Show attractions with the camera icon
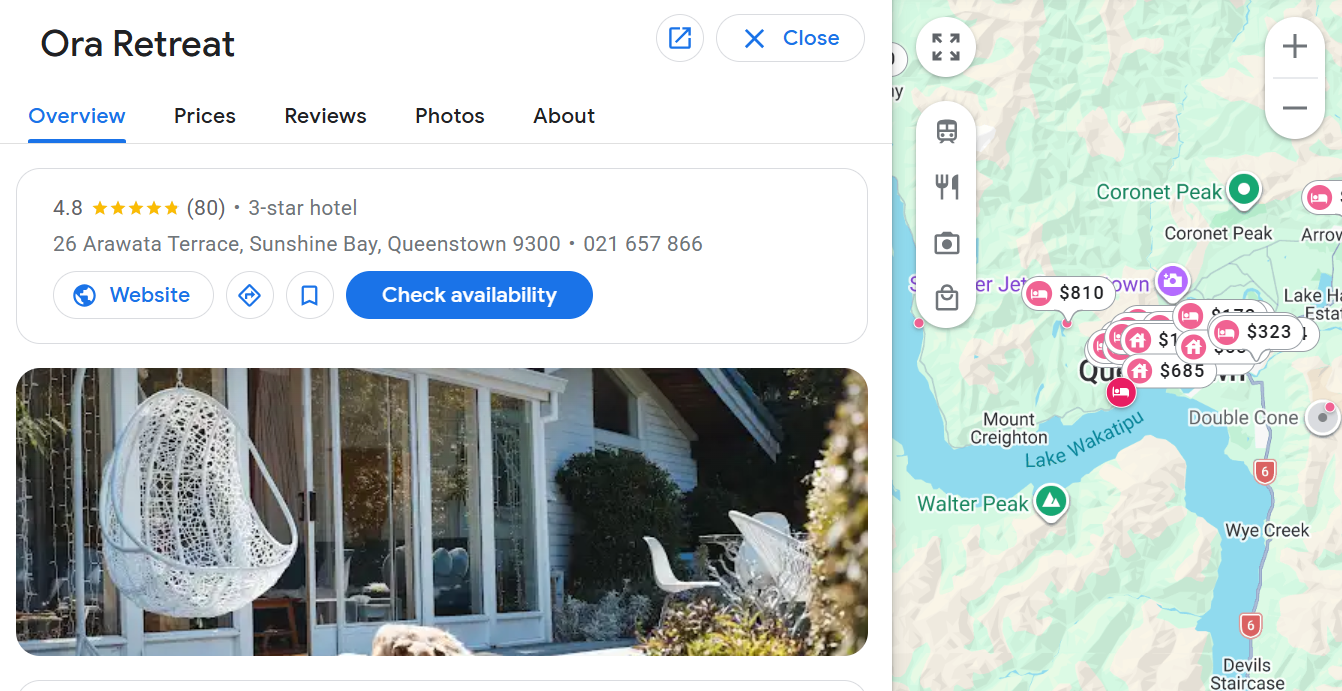Viewport: 1342px width, 691px height. pos(947,243)
